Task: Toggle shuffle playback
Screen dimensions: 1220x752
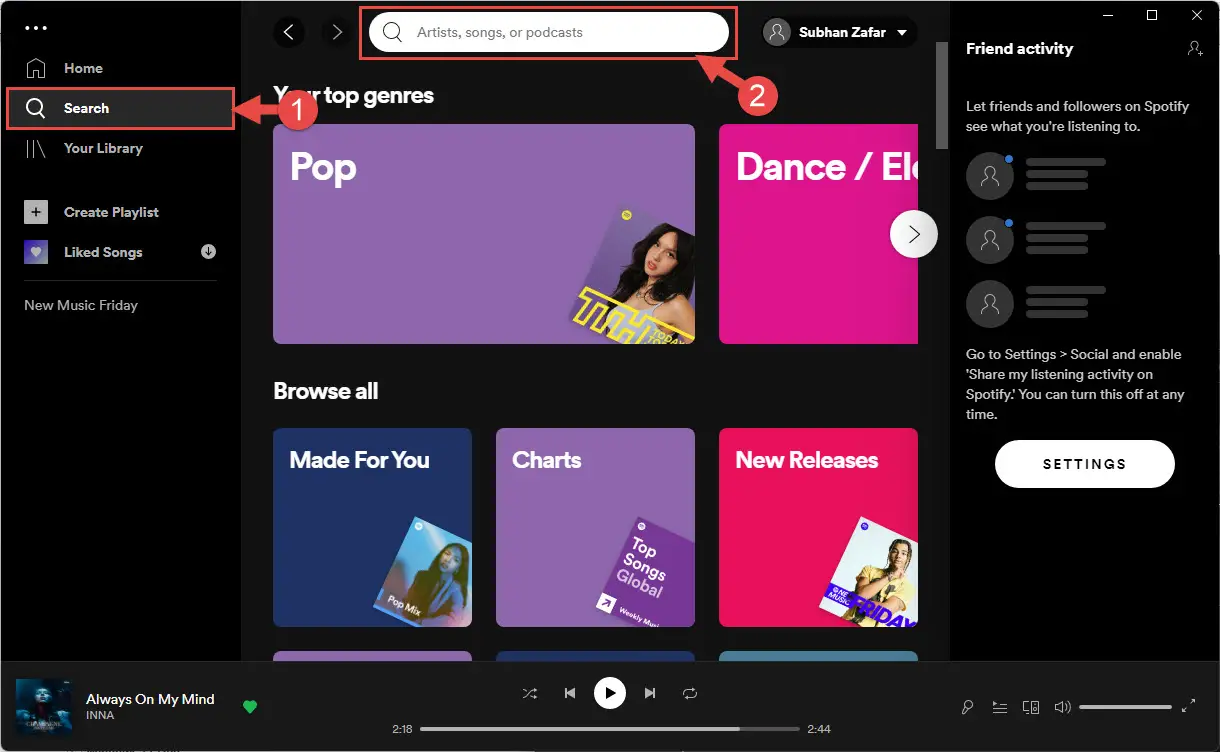Action: tap(530, 693)
